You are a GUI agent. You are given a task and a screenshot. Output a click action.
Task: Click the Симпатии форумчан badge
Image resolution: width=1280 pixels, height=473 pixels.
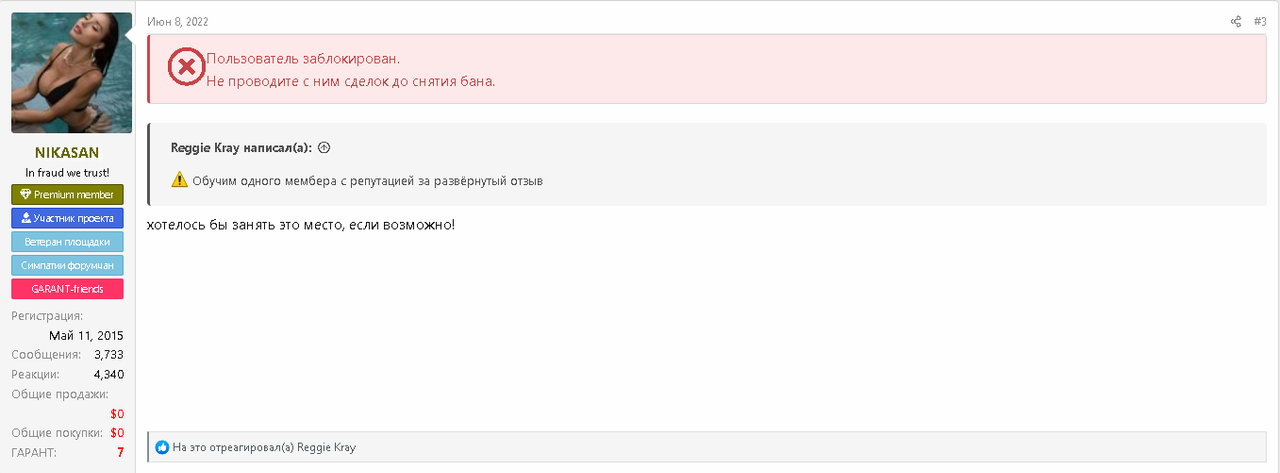[x=67, y=265]
